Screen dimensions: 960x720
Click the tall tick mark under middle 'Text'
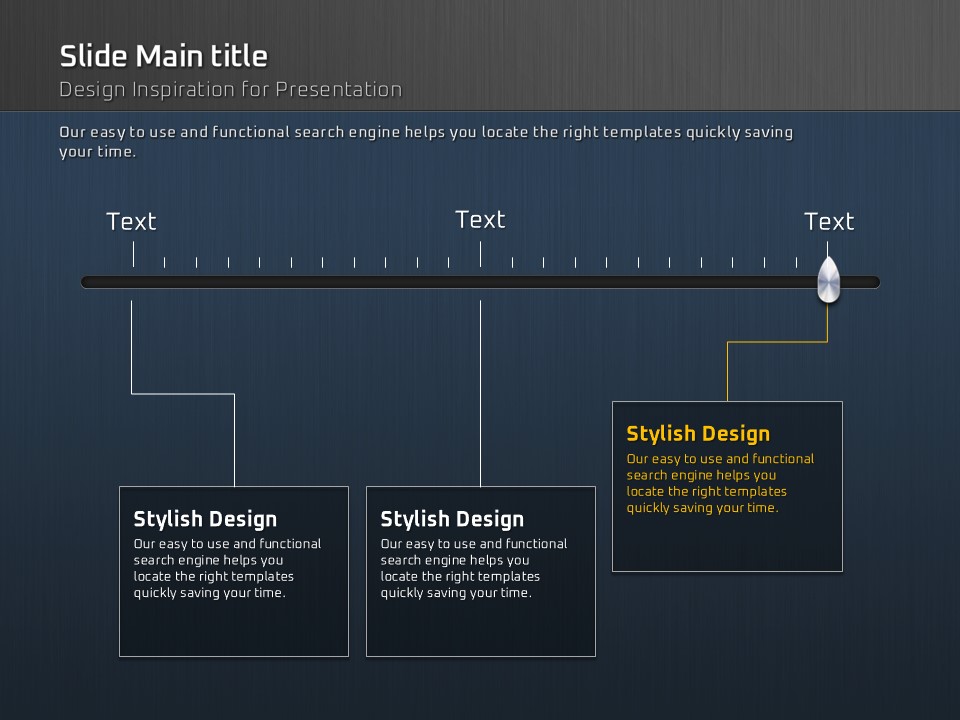point(481,254)
